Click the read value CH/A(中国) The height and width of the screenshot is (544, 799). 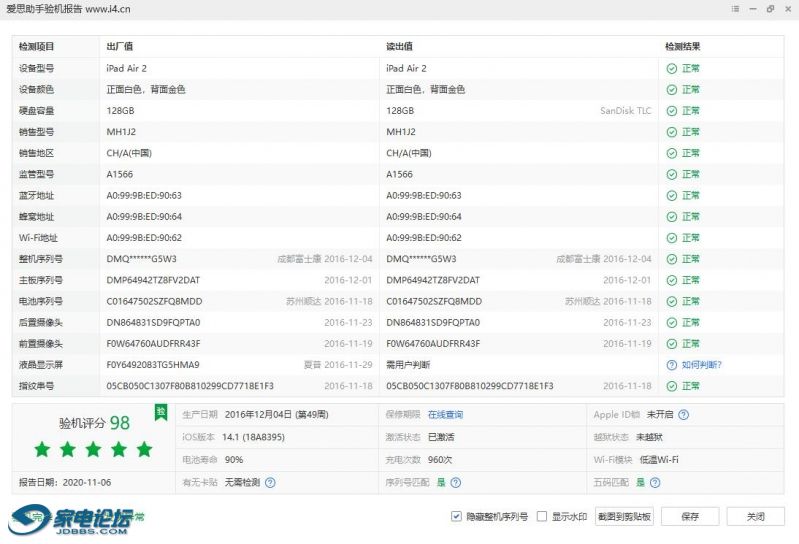(x=409, y=153)
